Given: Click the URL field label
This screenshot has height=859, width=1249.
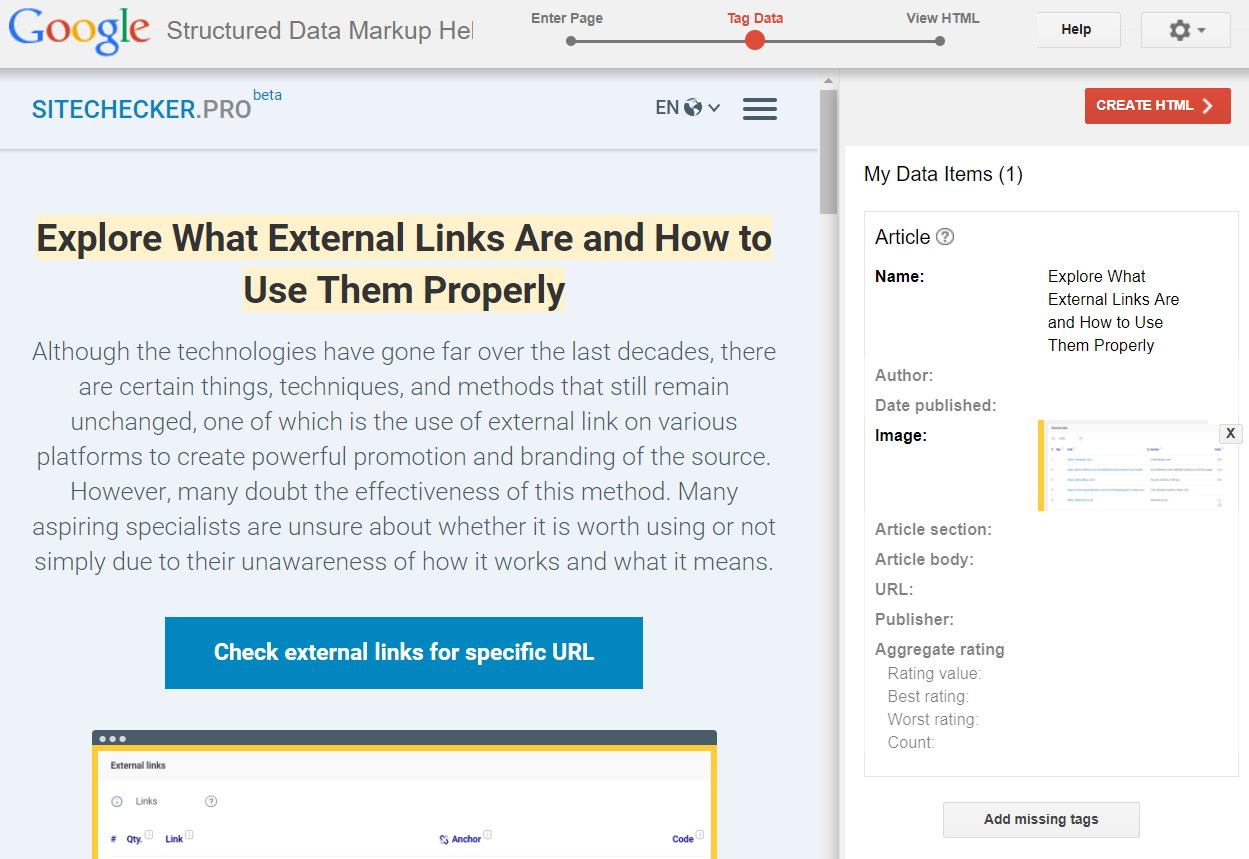Looking at the screenshot, I should 894,590.
